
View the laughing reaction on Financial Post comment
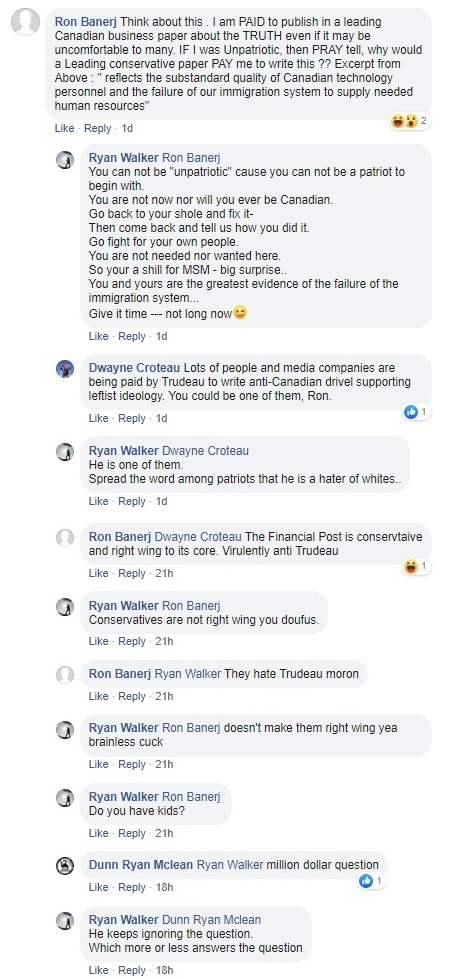click(417, 566)
